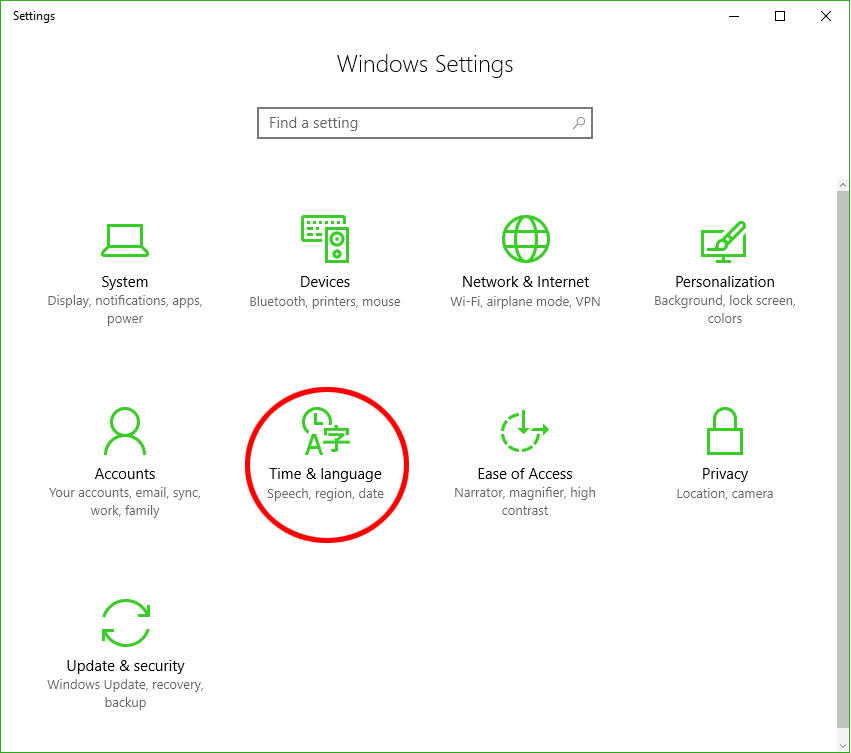Click the scrollbar down arrow
Viewport: 851px width, 753px height.
pyautogui.click(x=842, y=746)
